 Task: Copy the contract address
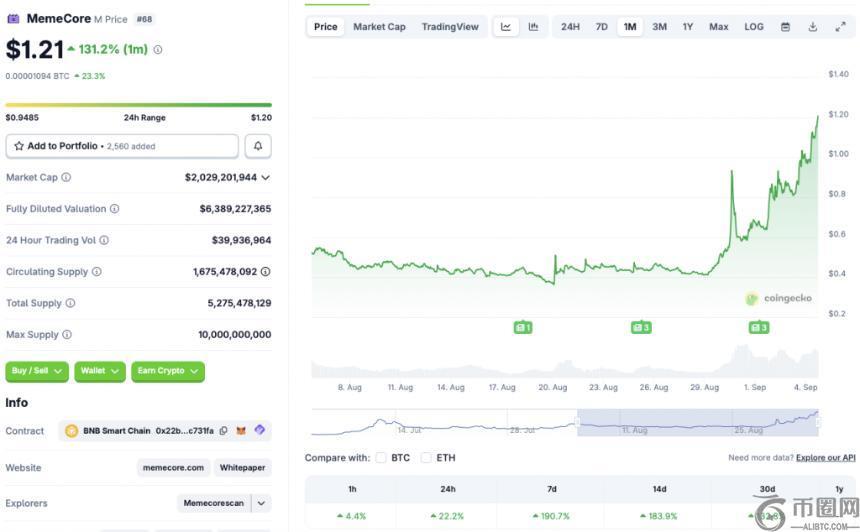(x=223, y=431)
